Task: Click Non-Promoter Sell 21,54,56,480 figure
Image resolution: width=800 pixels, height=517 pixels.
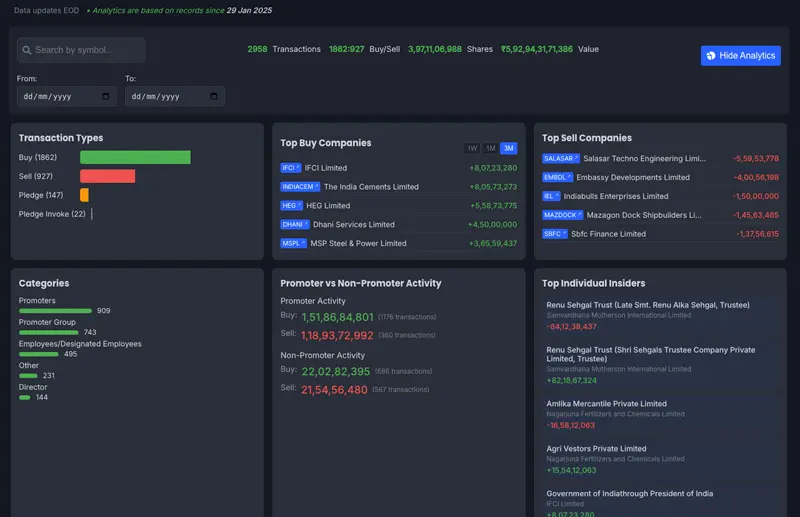Action: [x=334, y=390]
